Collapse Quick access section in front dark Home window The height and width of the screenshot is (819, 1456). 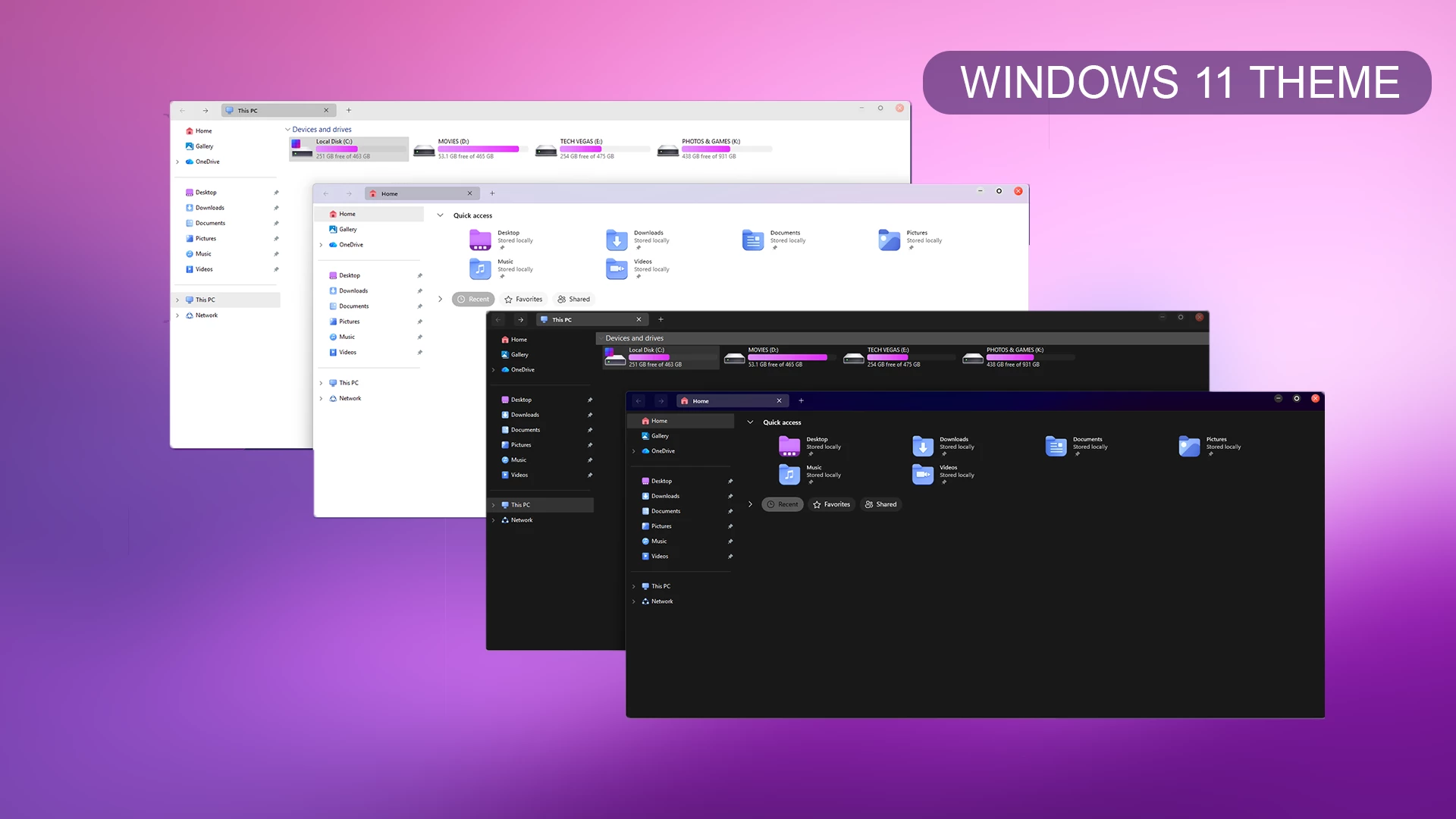pos(750,422)
